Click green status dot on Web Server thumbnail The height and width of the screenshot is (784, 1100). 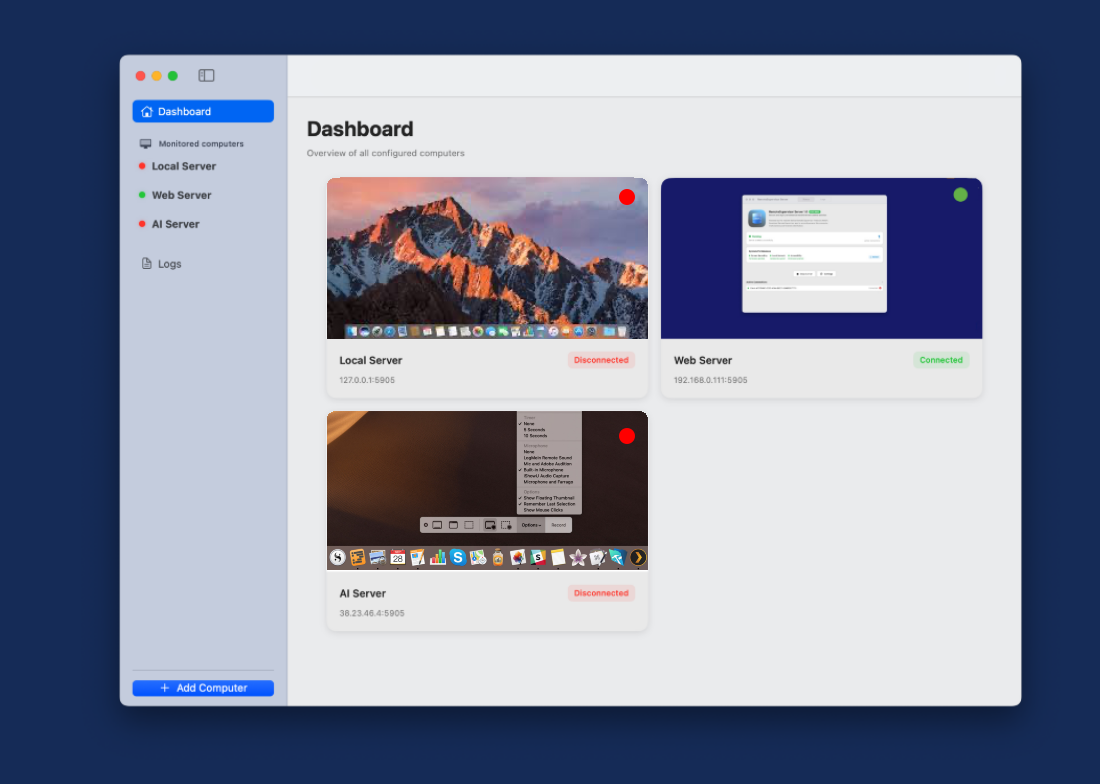[960, 194]
